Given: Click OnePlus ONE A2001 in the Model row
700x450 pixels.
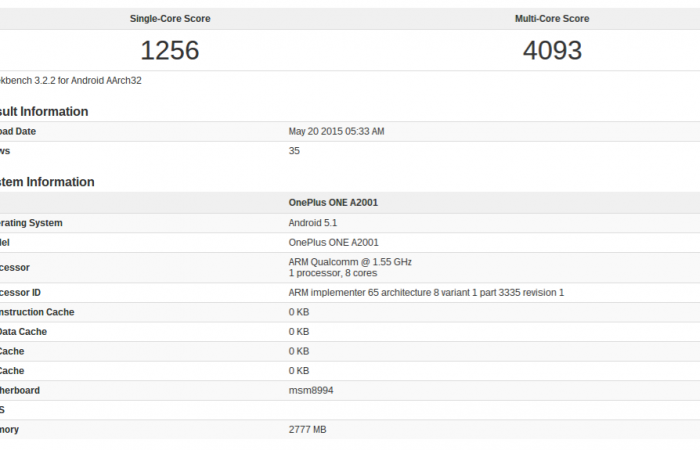Looking at the screenshot, I should coord(333,242).
